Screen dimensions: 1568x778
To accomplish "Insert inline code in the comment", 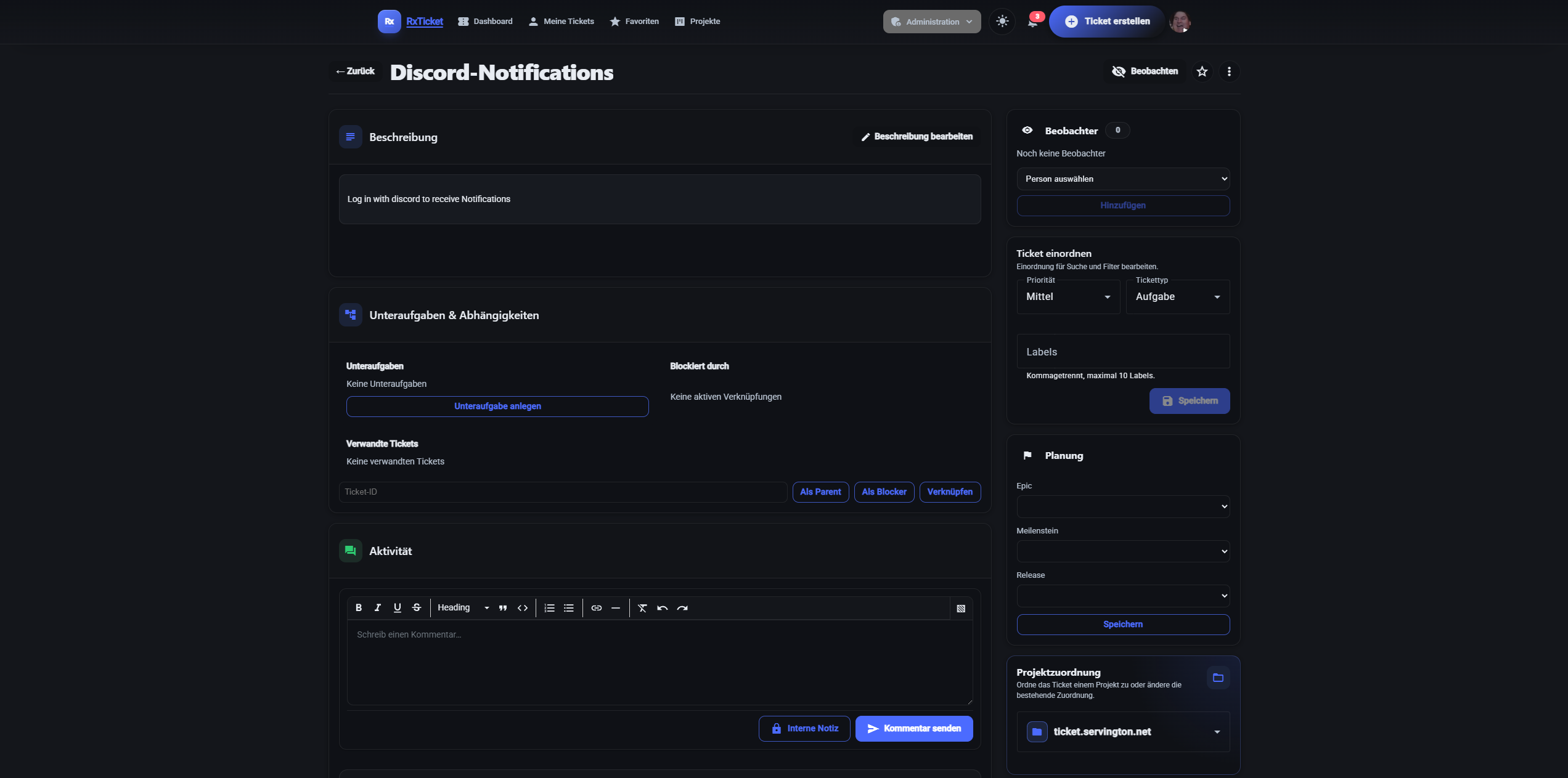I will point(523,608).
